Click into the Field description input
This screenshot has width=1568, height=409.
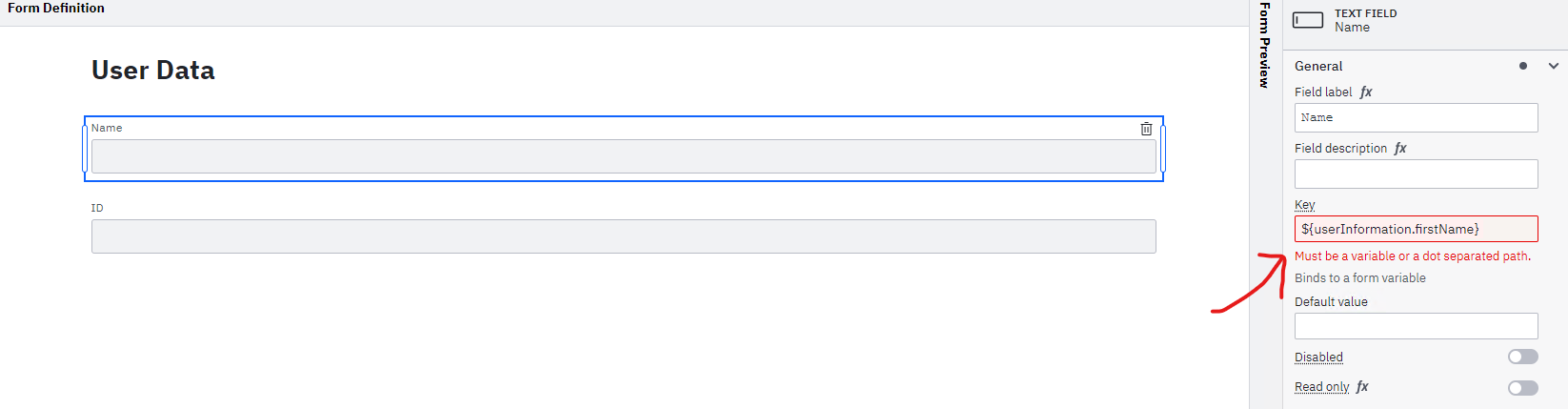pyautogui.click(x=1416, y=174)
